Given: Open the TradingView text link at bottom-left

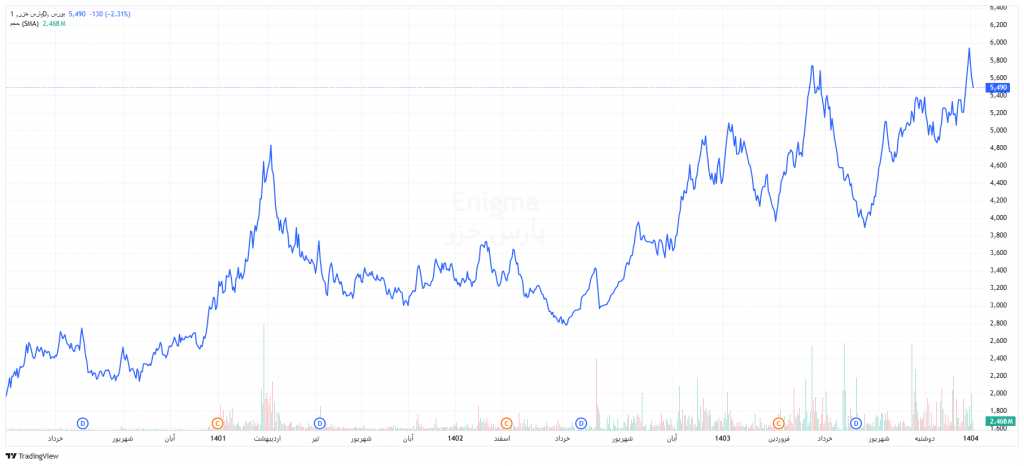Looking at the screenshot, I should coord(39,456).
